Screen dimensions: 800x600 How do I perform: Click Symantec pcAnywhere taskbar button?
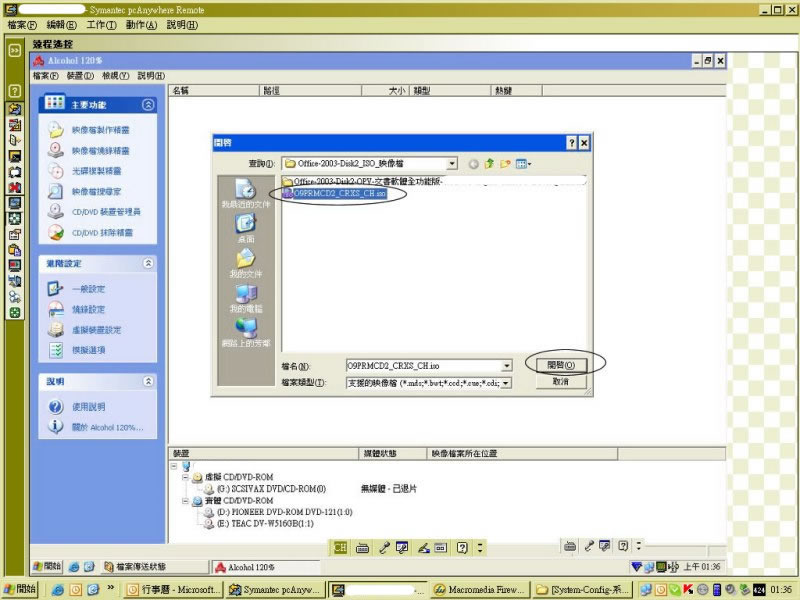(x=275, y=590)
